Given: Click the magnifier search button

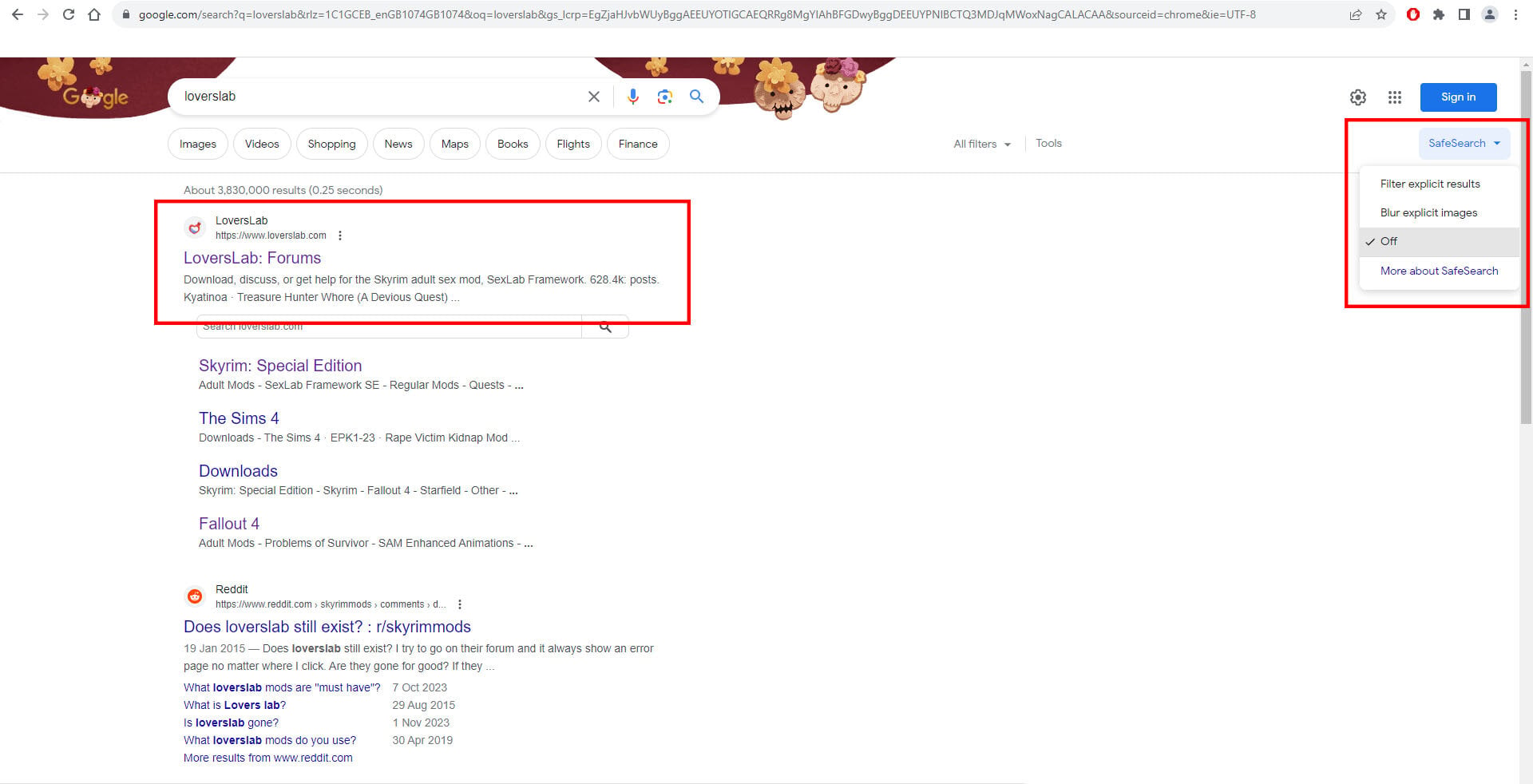Looking at the screenshot, I should (x=696, y=97).
